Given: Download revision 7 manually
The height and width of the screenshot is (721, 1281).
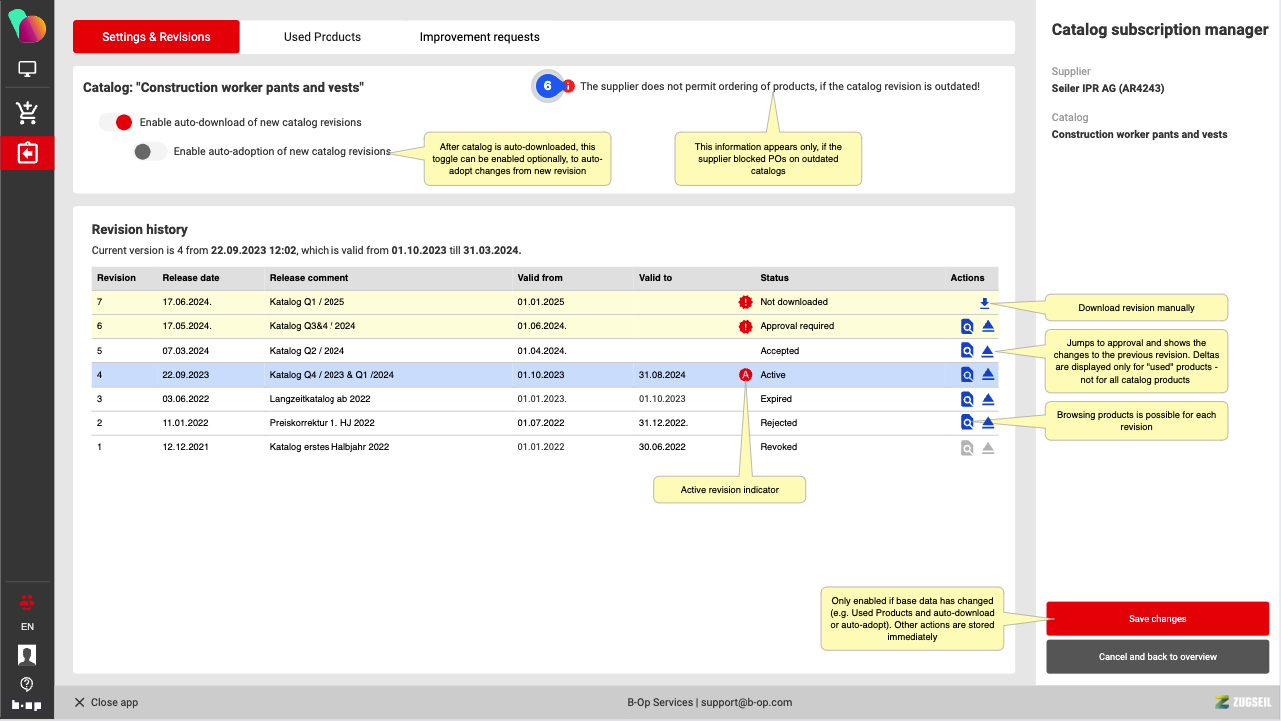Looking at the screenshot, I should pyautogui.click(x=984, y=303).
